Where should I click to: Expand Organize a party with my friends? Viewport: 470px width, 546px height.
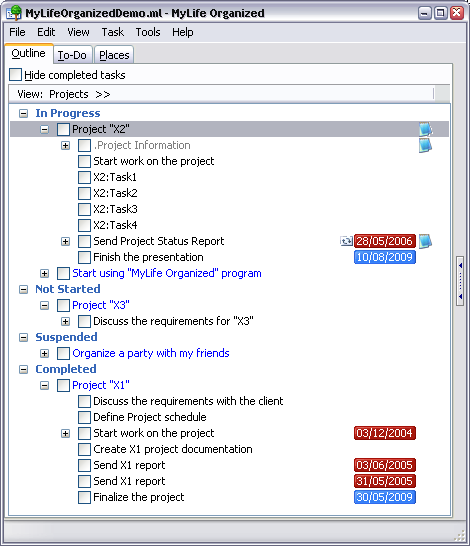[x=45, y=354]
